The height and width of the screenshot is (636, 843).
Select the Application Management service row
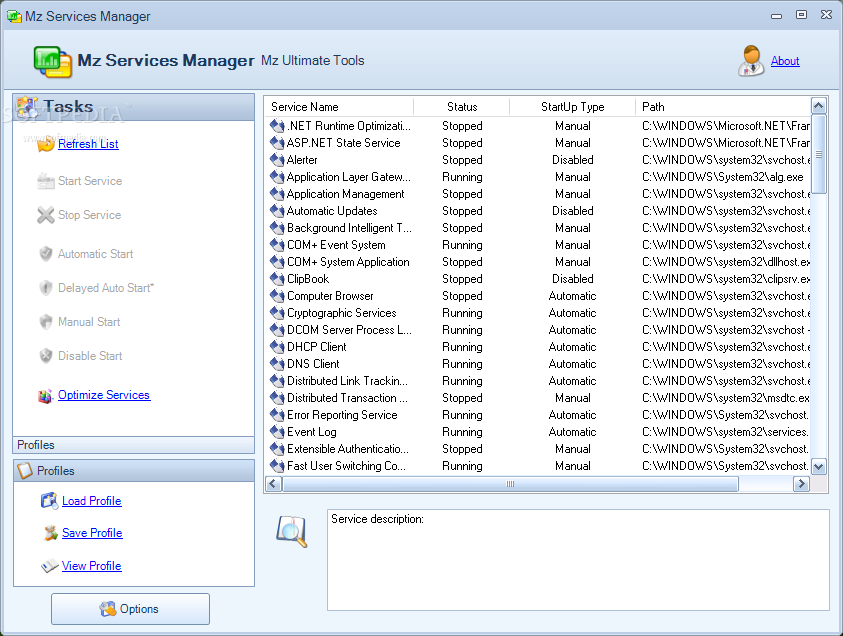point(538,194)
